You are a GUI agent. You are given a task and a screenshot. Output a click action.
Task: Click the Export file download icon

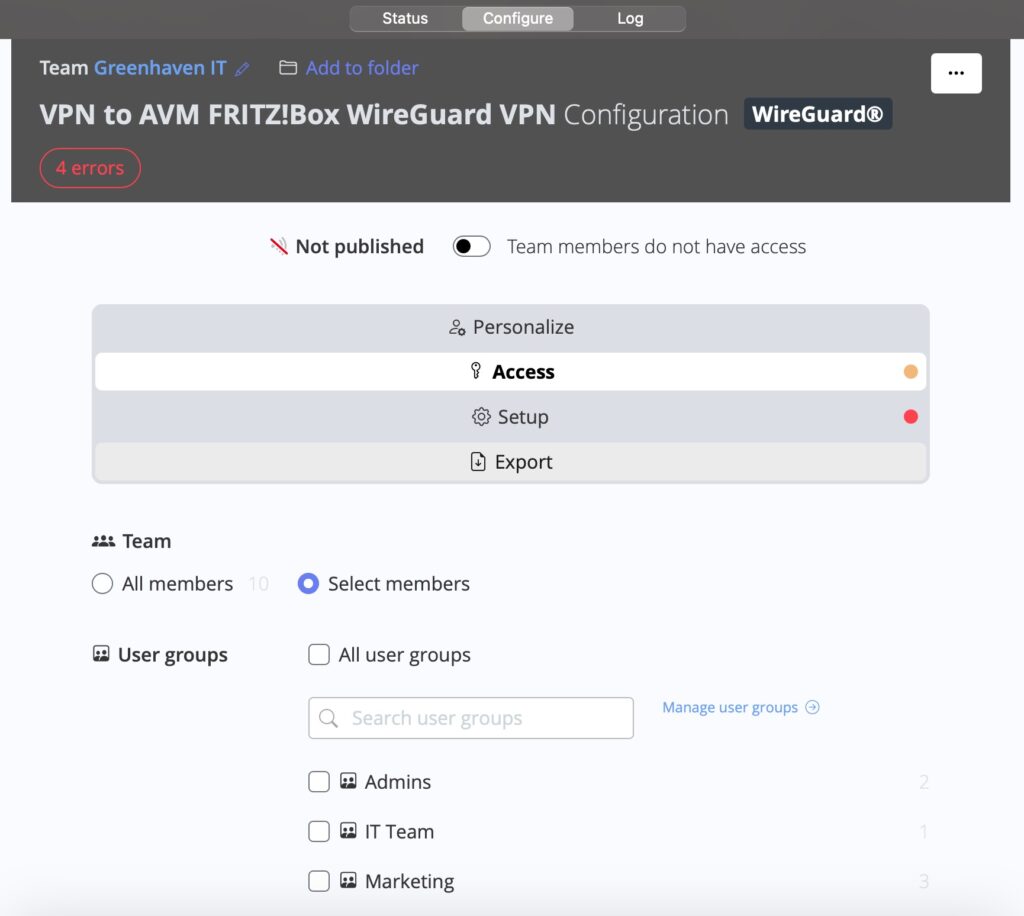point(478,462)
